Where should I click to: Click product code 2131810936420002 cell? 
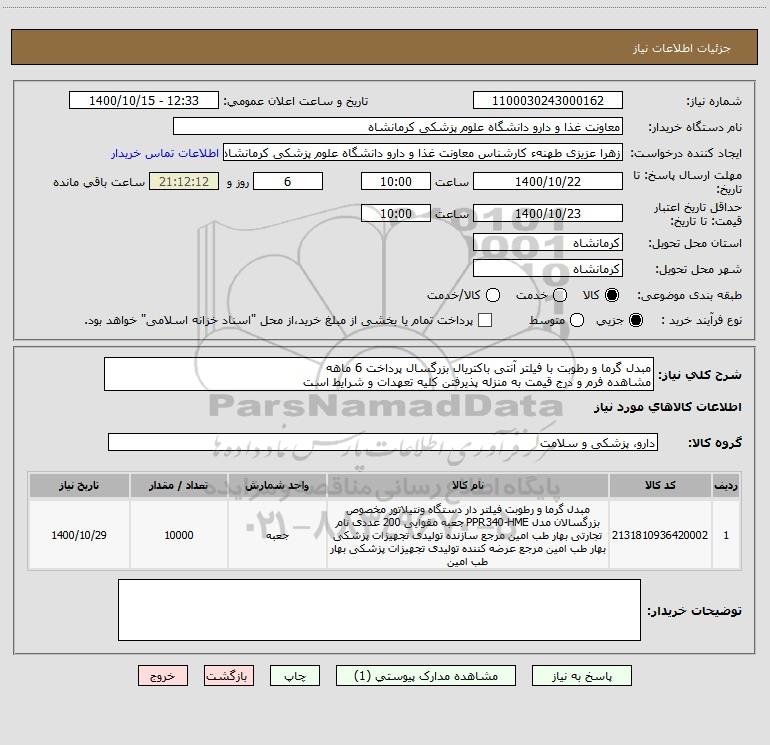pos(660,535)
